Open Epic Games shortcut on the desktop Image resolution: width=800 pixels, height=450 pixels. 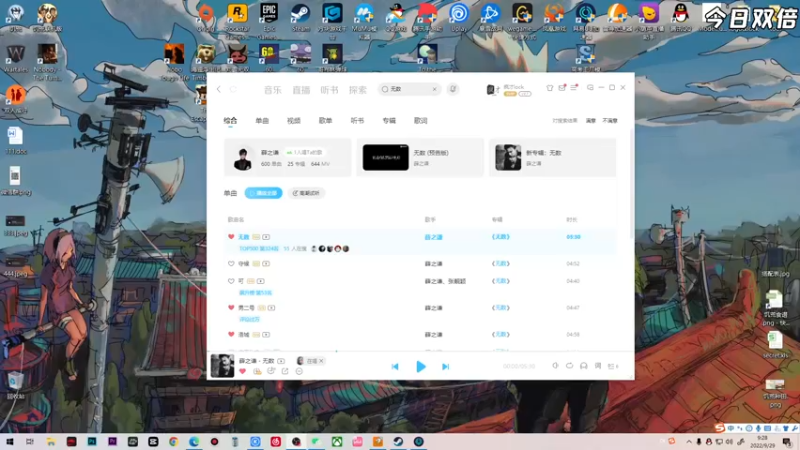[269, 19]
